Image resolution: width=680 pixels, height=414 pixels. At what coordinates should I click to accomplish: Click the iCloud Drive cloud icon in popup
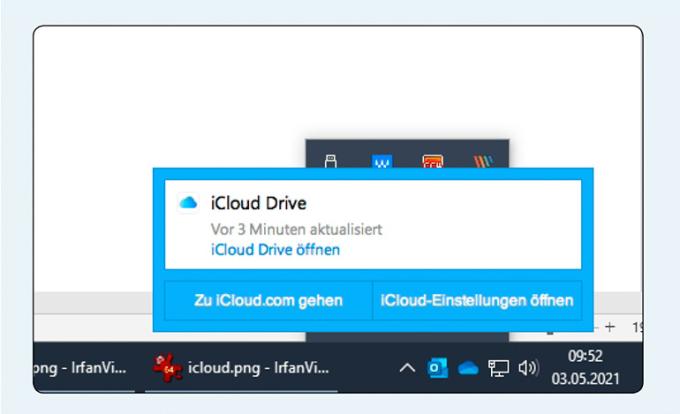coord(188,202)
